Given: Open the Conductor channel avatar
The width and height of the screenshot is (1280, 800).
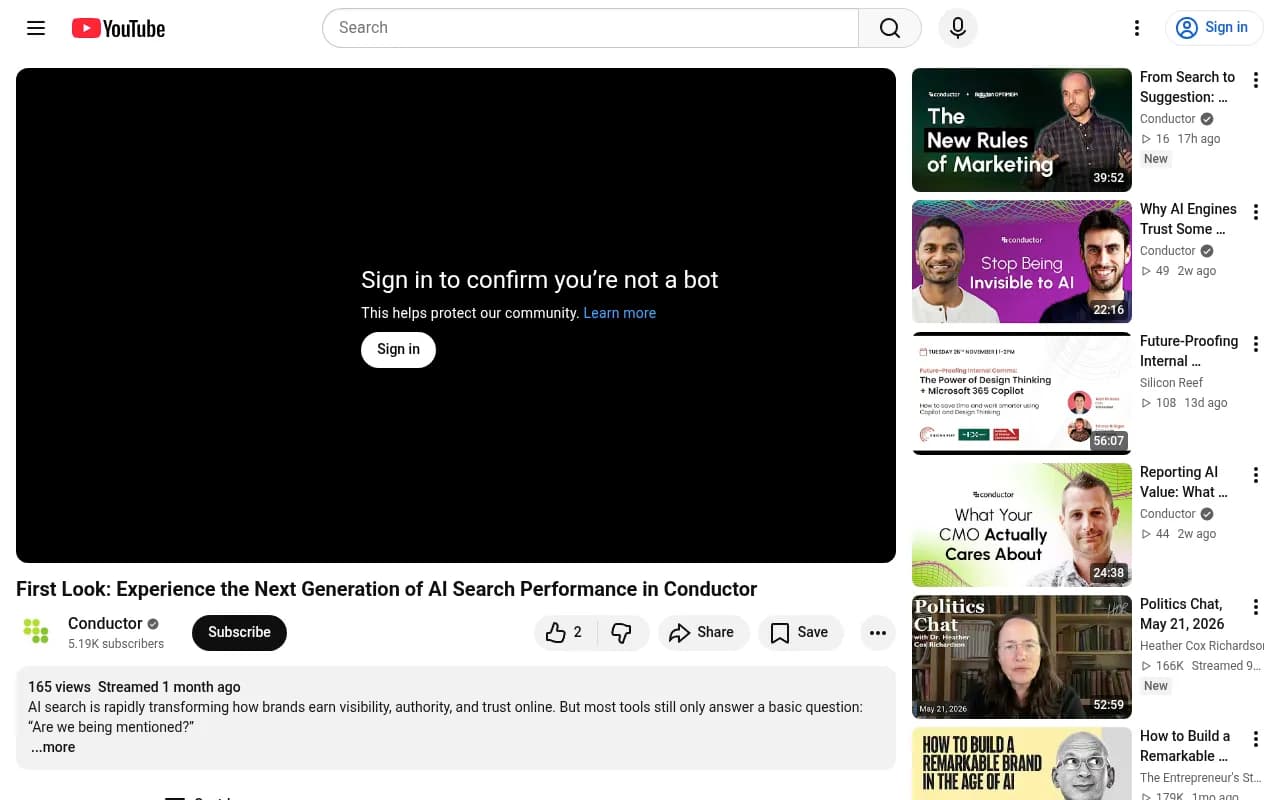Looking at the screenshot, I should (x=36, y=631).
